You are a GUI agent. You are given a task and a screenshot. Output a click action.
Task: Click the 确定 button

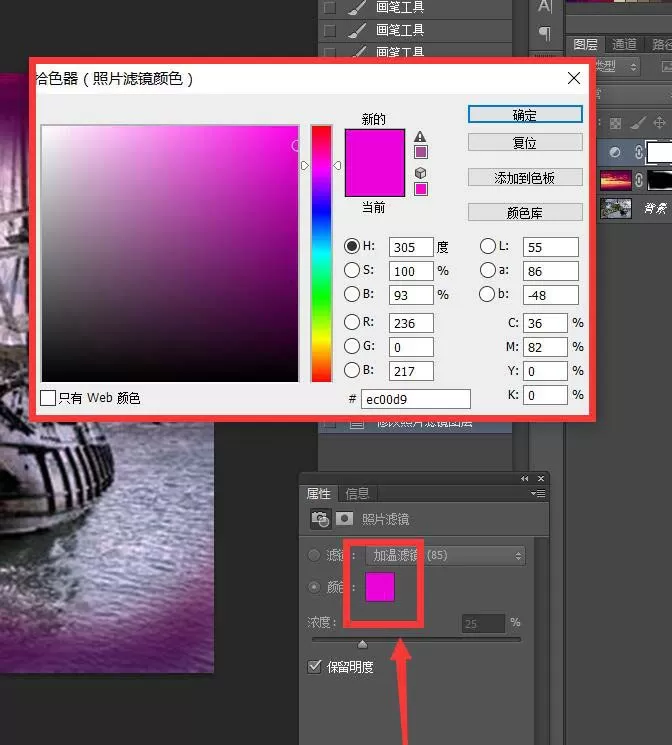(525, 115)
